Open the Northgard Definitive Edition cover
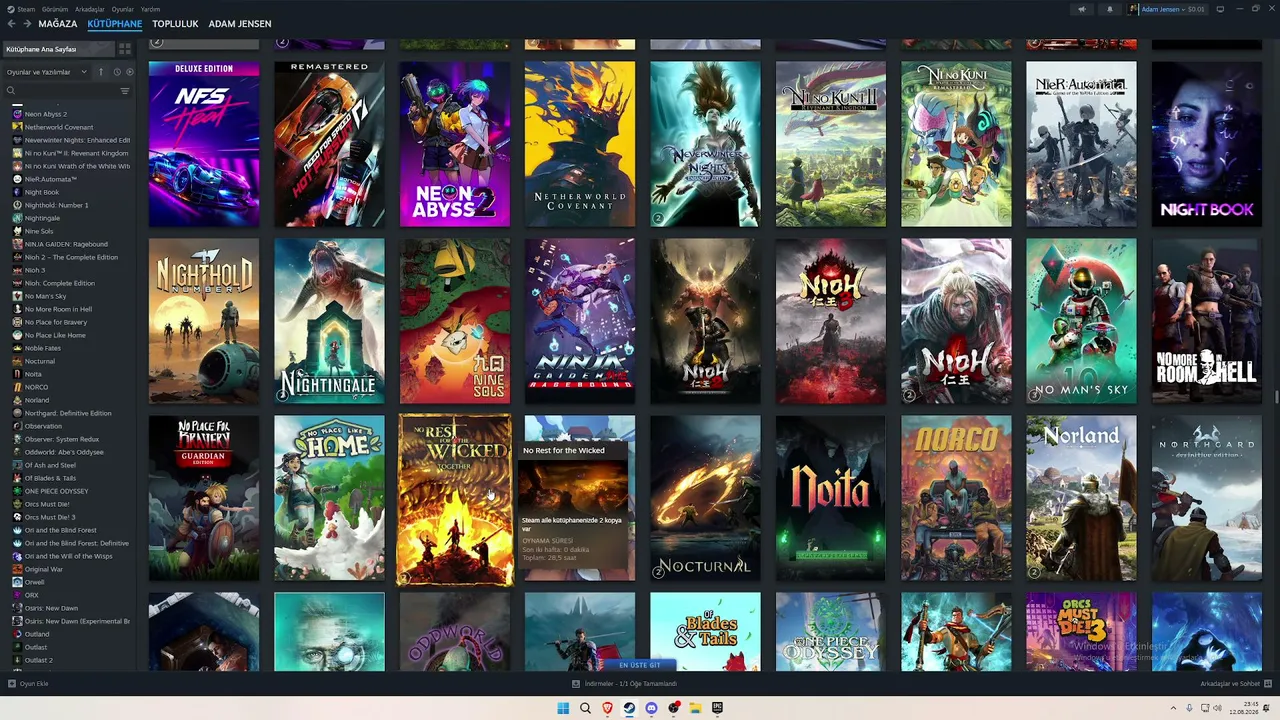The width and height of the screenshot is (1280, 720). pyautogui.click(x=1206, y=498)
